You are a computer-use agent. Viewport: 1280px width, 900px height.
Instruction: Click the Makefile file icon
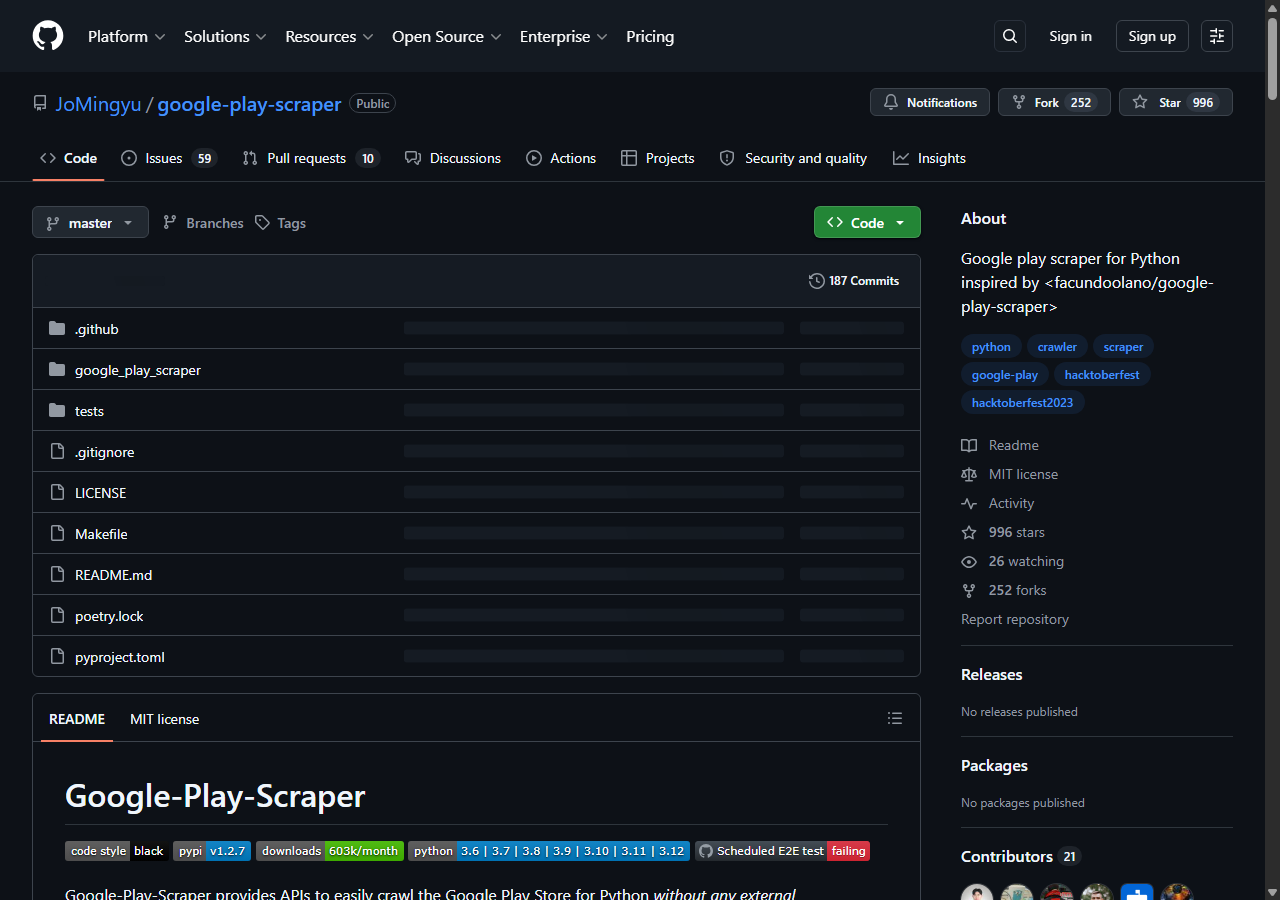click(x=57, y=534)
